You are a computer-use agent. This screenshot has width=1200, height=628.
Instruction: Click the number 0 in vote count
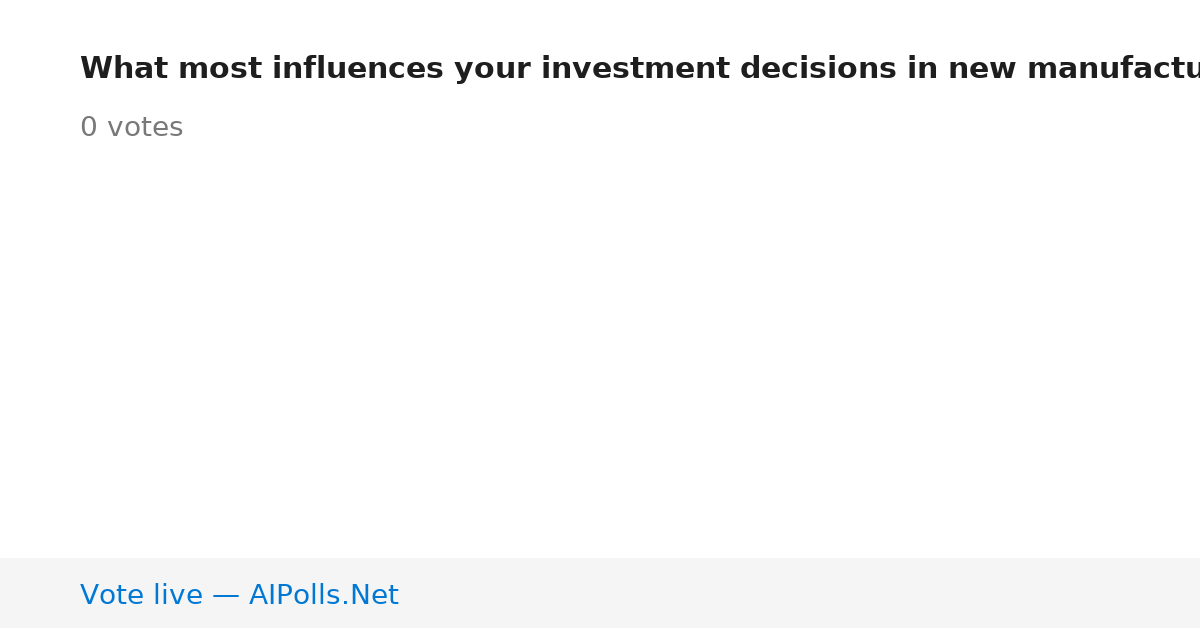click(x=88, y=128)
